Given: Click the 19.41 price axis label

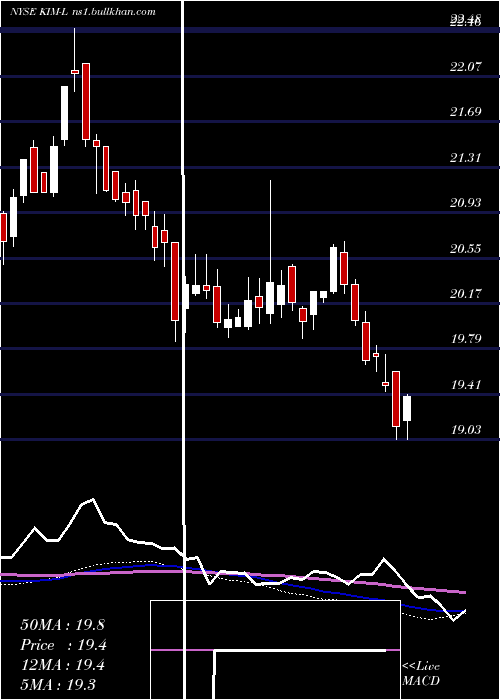Looking at the screenshot, I should [x=466, y=385].
